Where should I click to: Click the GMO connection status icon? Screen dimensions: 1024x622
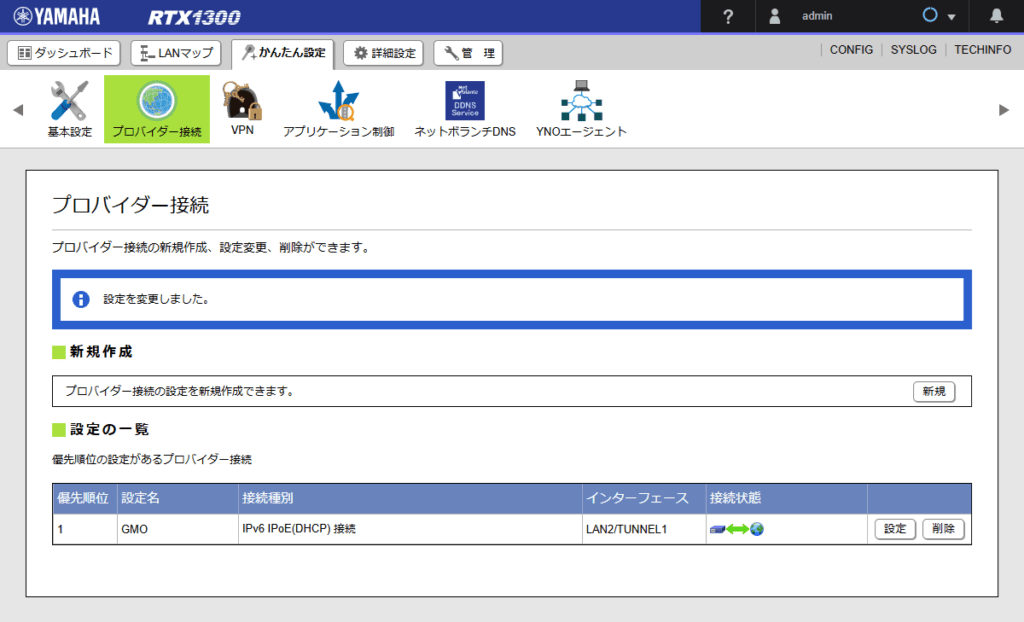click(736, 529)
